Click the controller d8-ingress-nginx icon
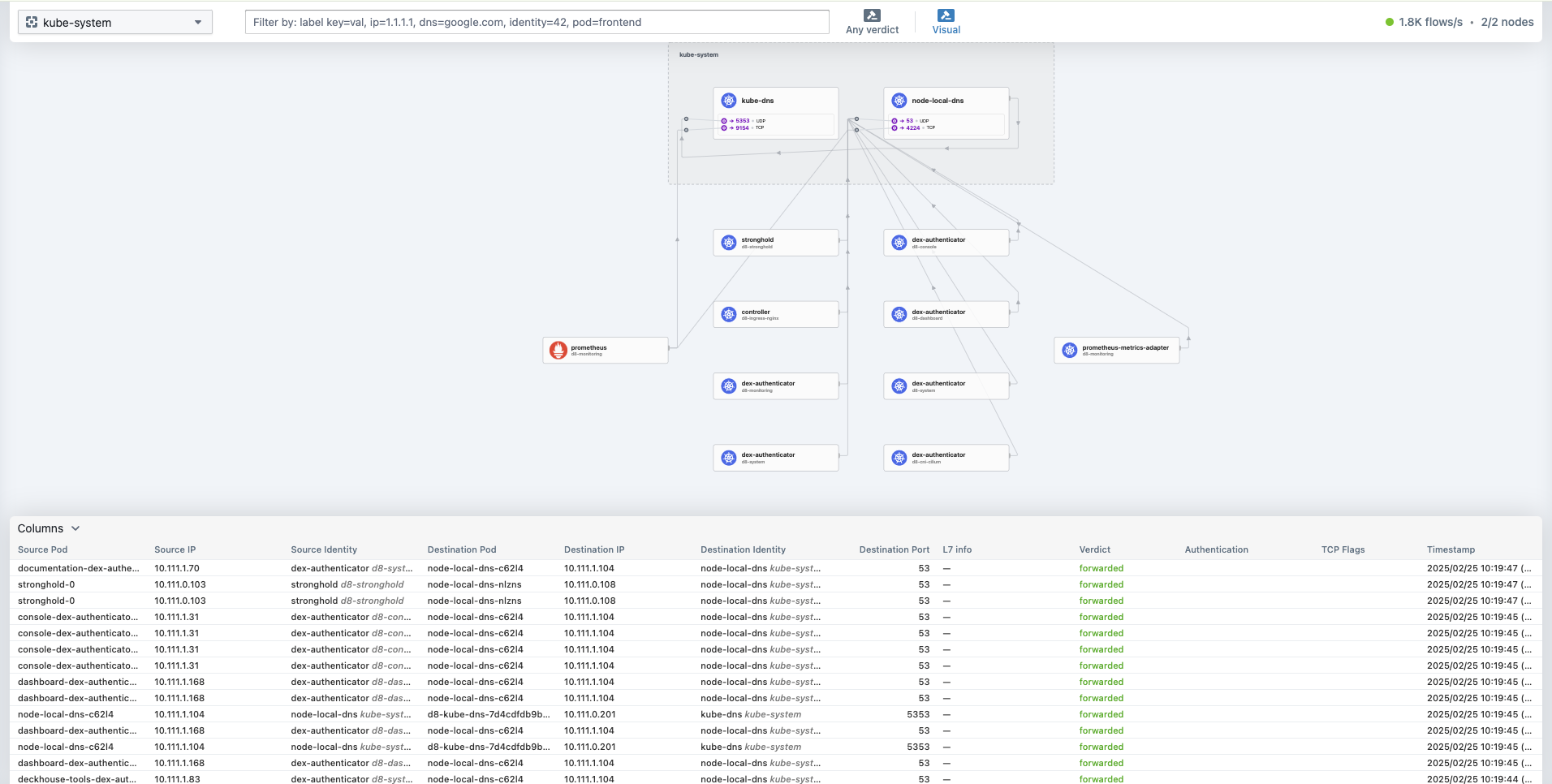This screenshot has width=1552, height=784. [729, 314]
